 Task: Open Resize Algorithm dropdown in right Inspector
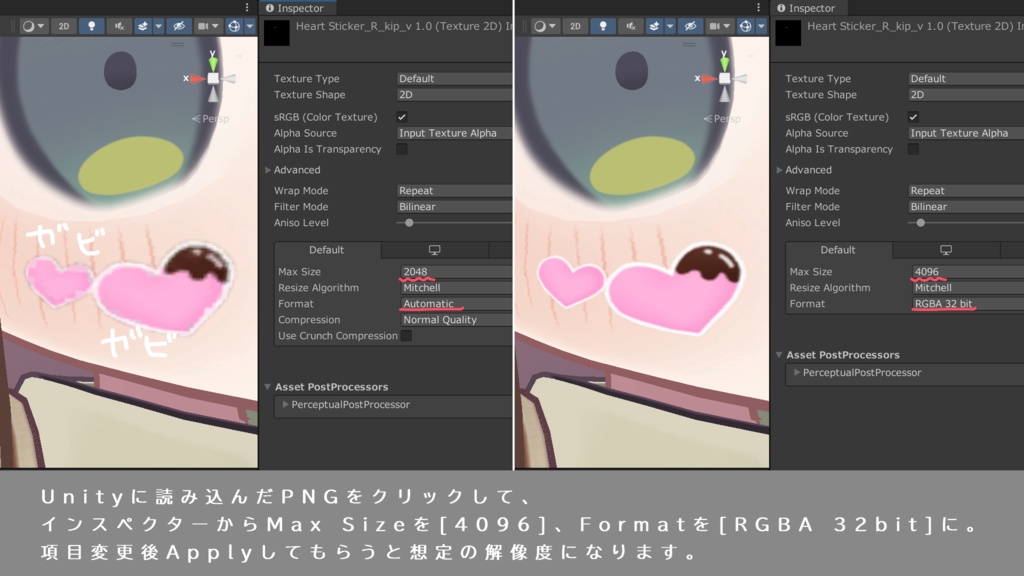[968, 288]
